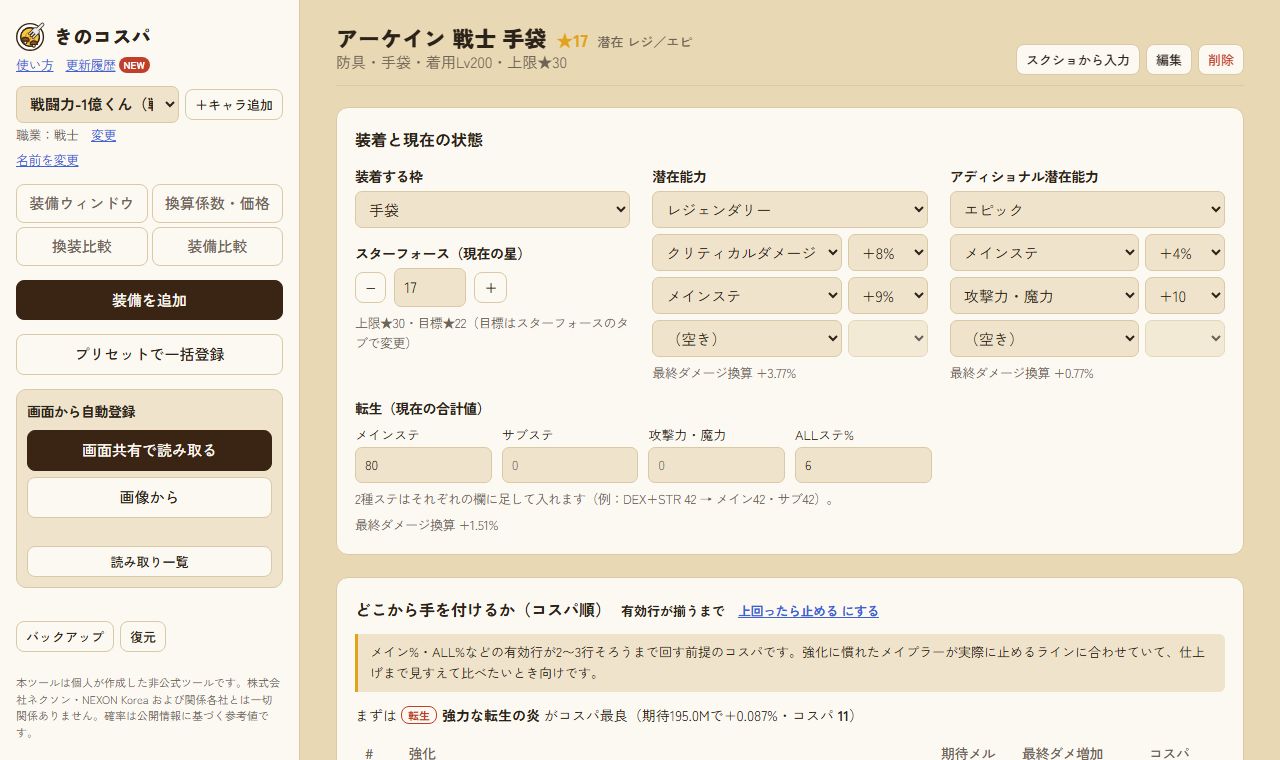Open the character selector 戦闘力-1億くん dropdown
This screenshot has height=760, width=1280.
(97, 105)
